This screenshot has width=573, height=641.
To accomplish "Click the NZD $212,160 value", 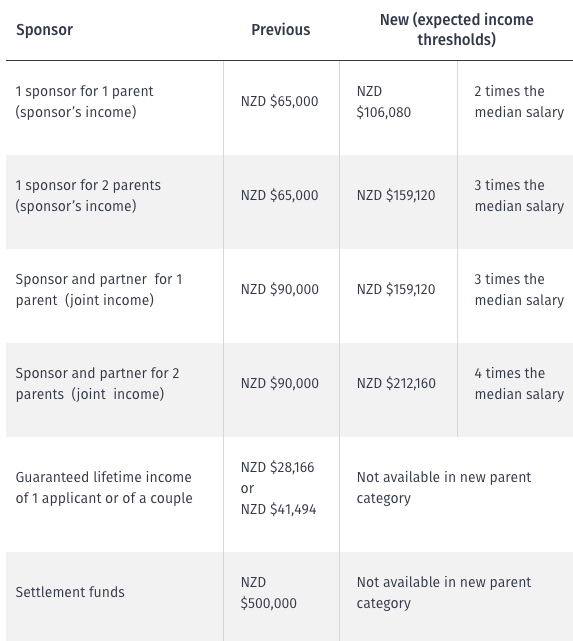I will pos(396,383).
